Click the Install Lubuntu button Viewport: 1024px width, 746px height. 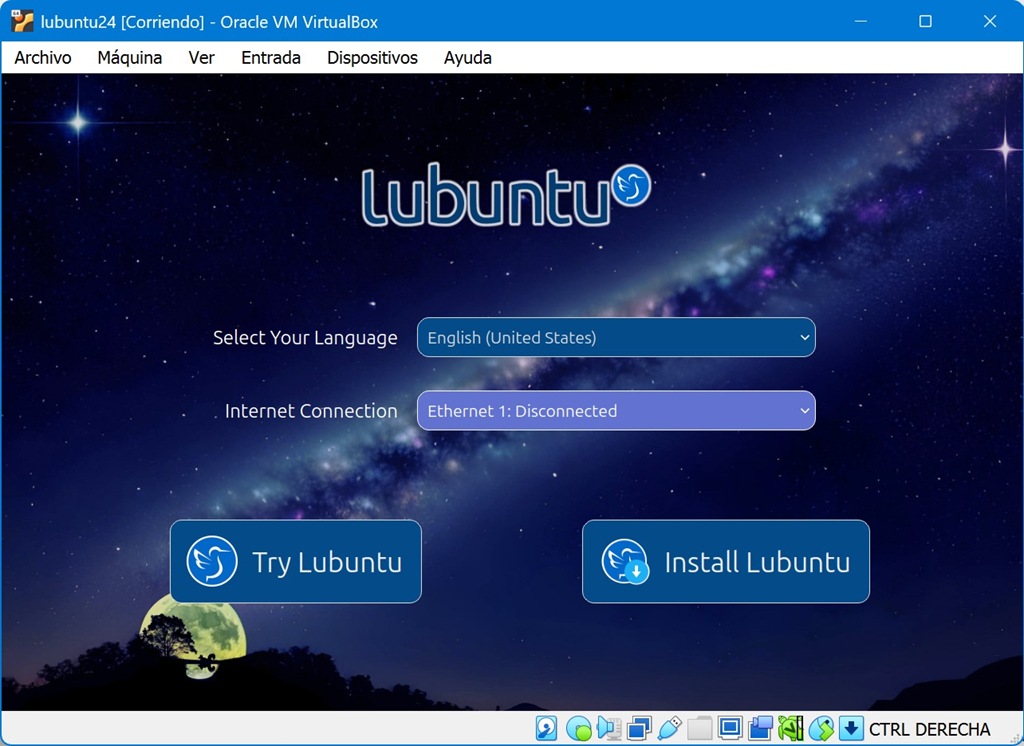click(x=726, y=562)
